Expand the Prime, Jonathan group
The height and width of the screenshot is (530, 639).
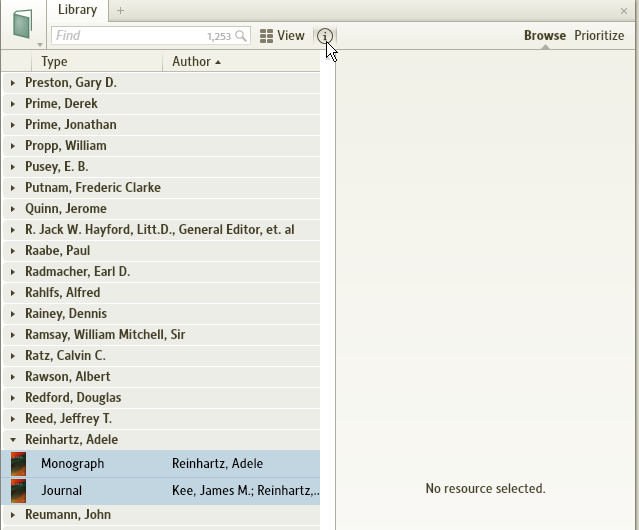coord(13,125)
